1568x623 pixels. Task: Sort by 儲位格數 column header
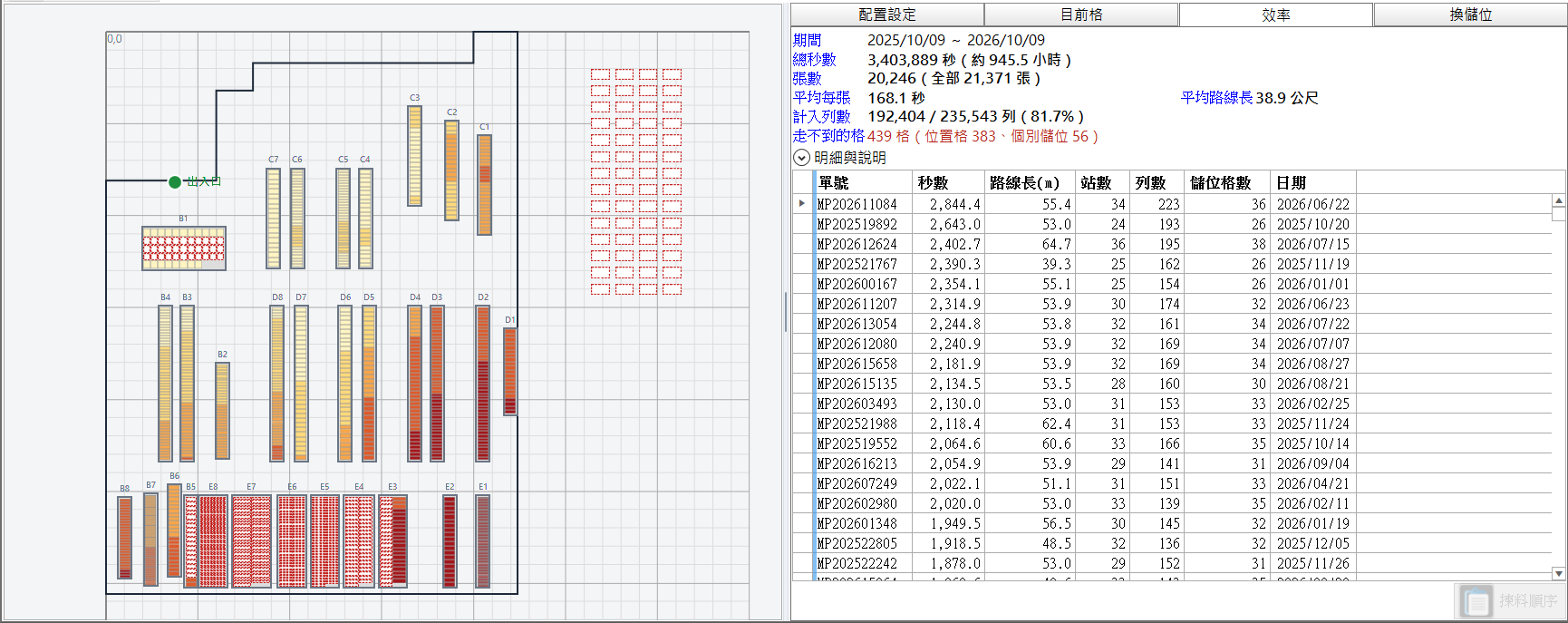tap(1226, 182)
